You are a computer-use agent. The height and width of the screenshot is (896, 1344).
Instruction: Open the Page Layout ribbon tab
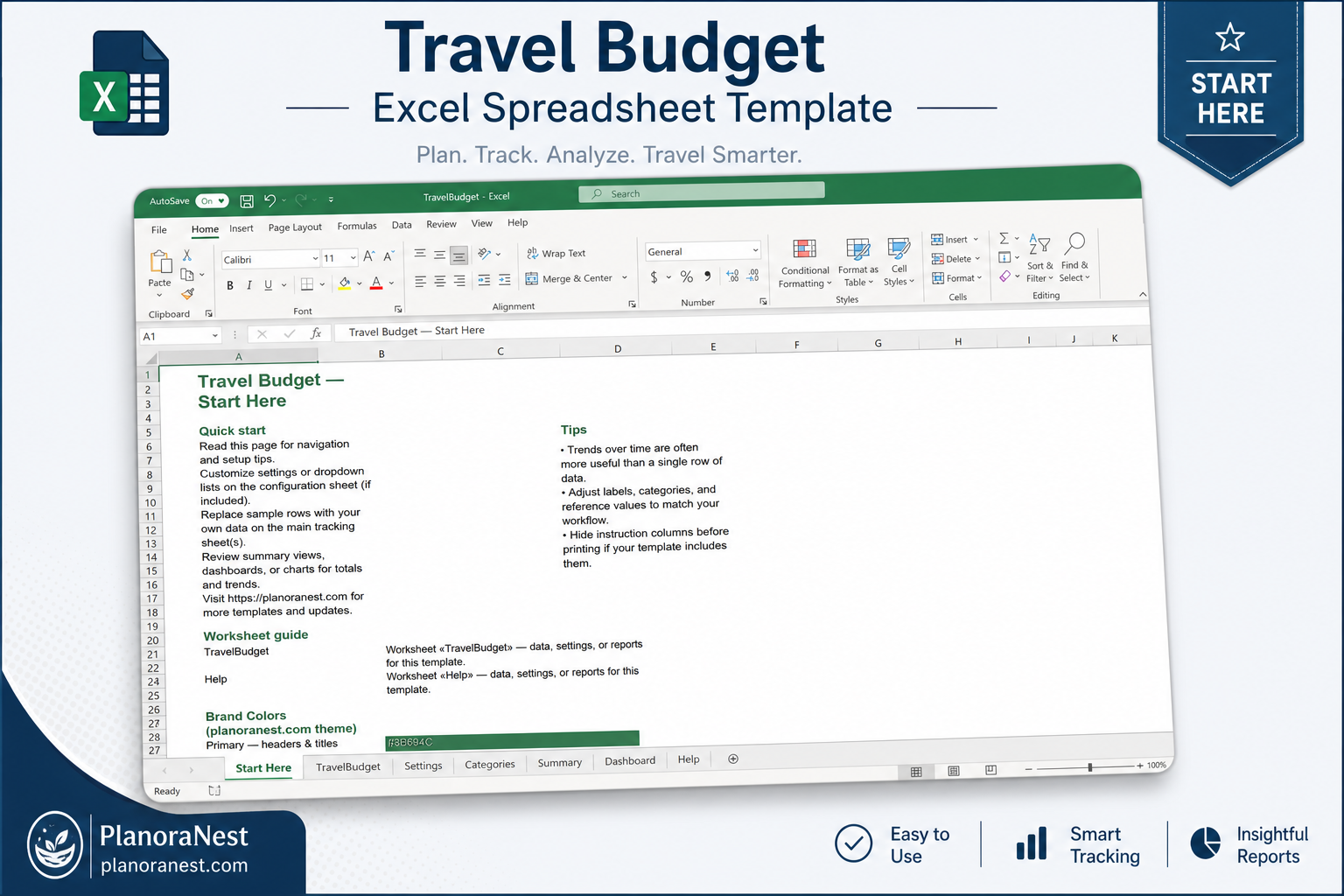tap(295, 227)
